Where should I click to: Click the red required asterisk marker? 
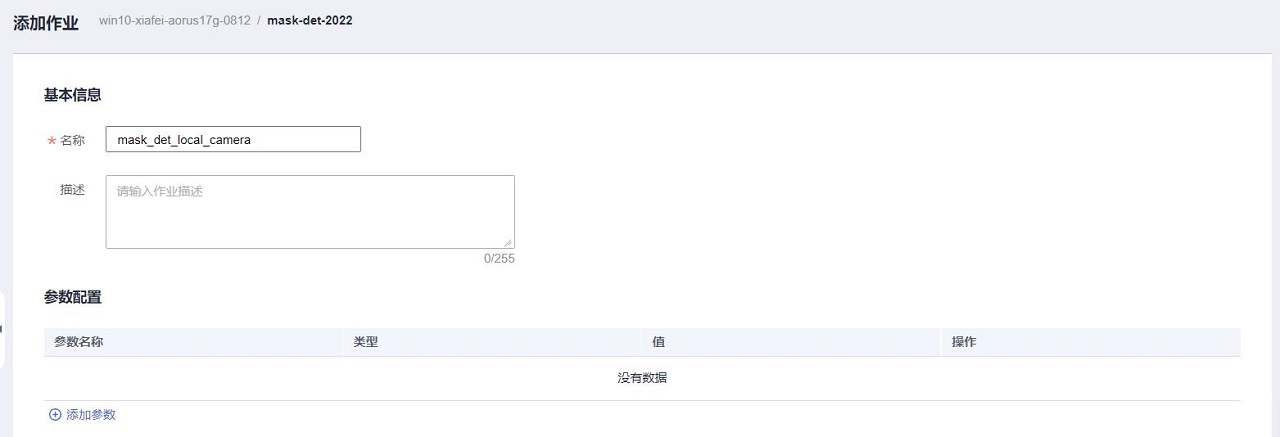52,141
